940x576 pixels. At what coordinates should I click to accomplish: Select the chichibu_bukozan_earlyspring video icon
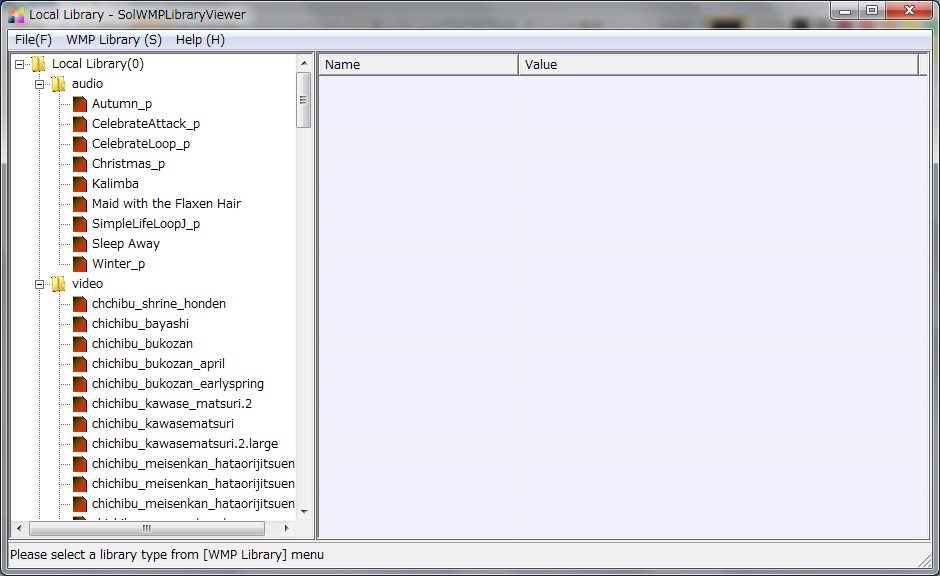point(80,384)
